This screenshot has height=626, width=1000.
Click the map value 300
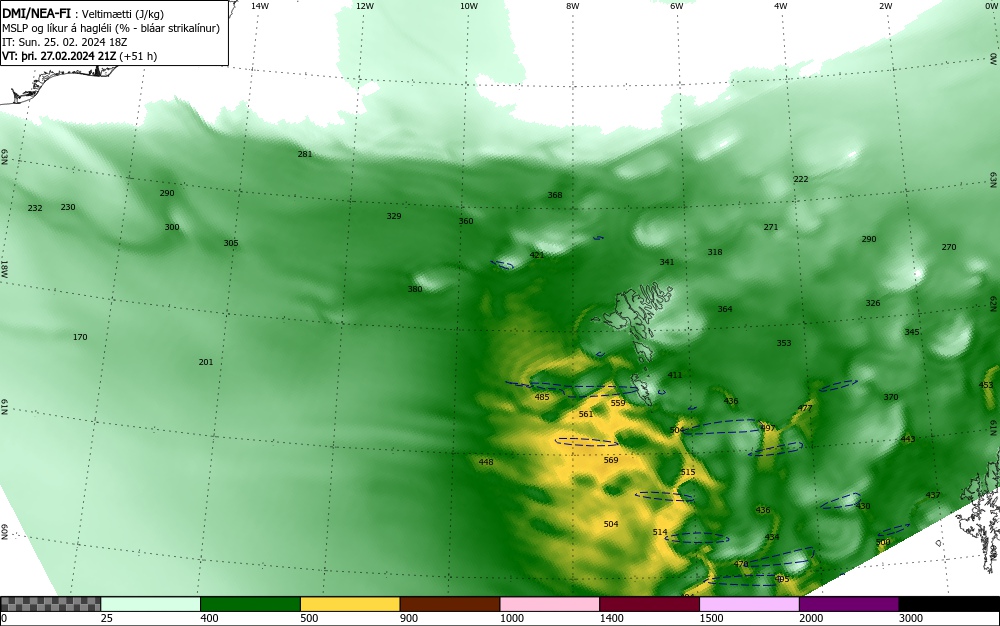[x=172, y=227]
